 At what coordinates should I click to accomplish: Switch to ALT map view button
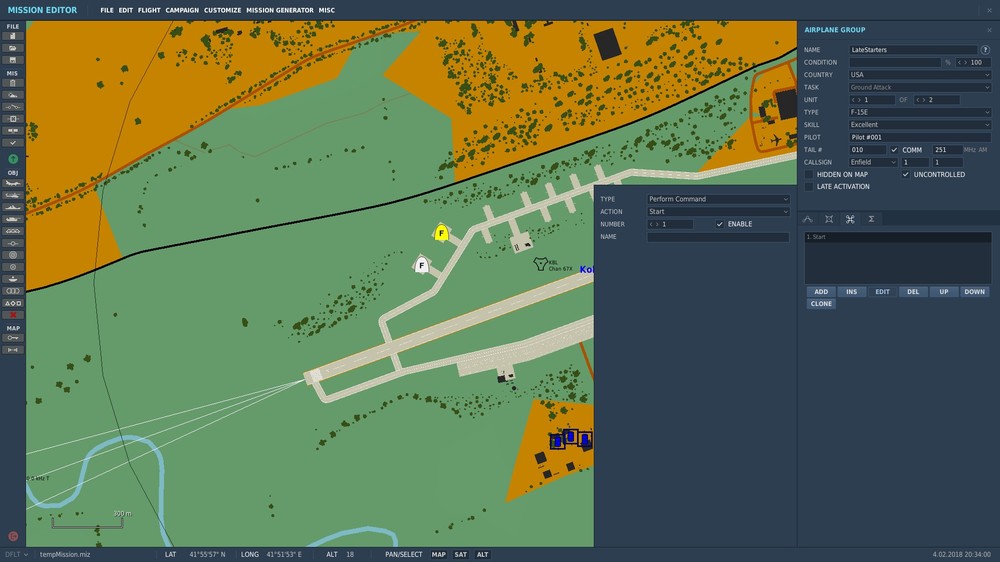point(482,555)
